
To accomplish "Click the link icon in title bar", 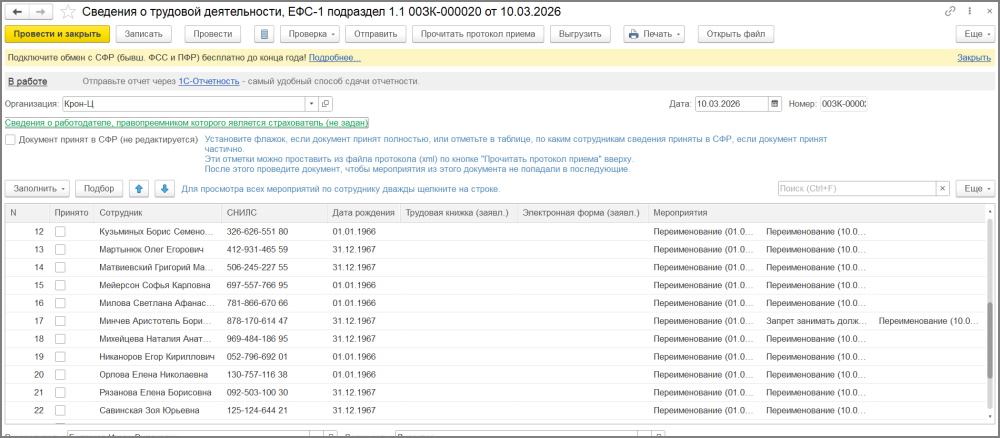I will coord(949,11).
